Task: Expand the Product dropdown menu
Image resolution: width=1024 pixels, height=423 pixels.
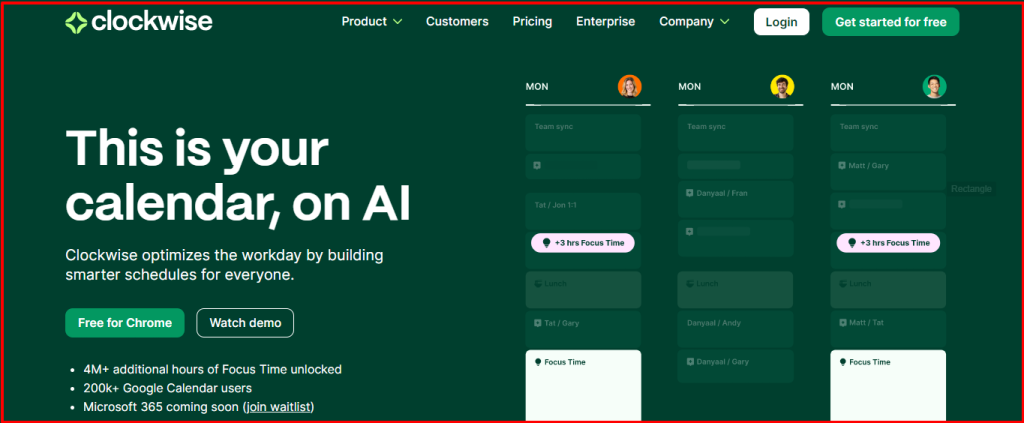Action: click(x=372, y=22)
